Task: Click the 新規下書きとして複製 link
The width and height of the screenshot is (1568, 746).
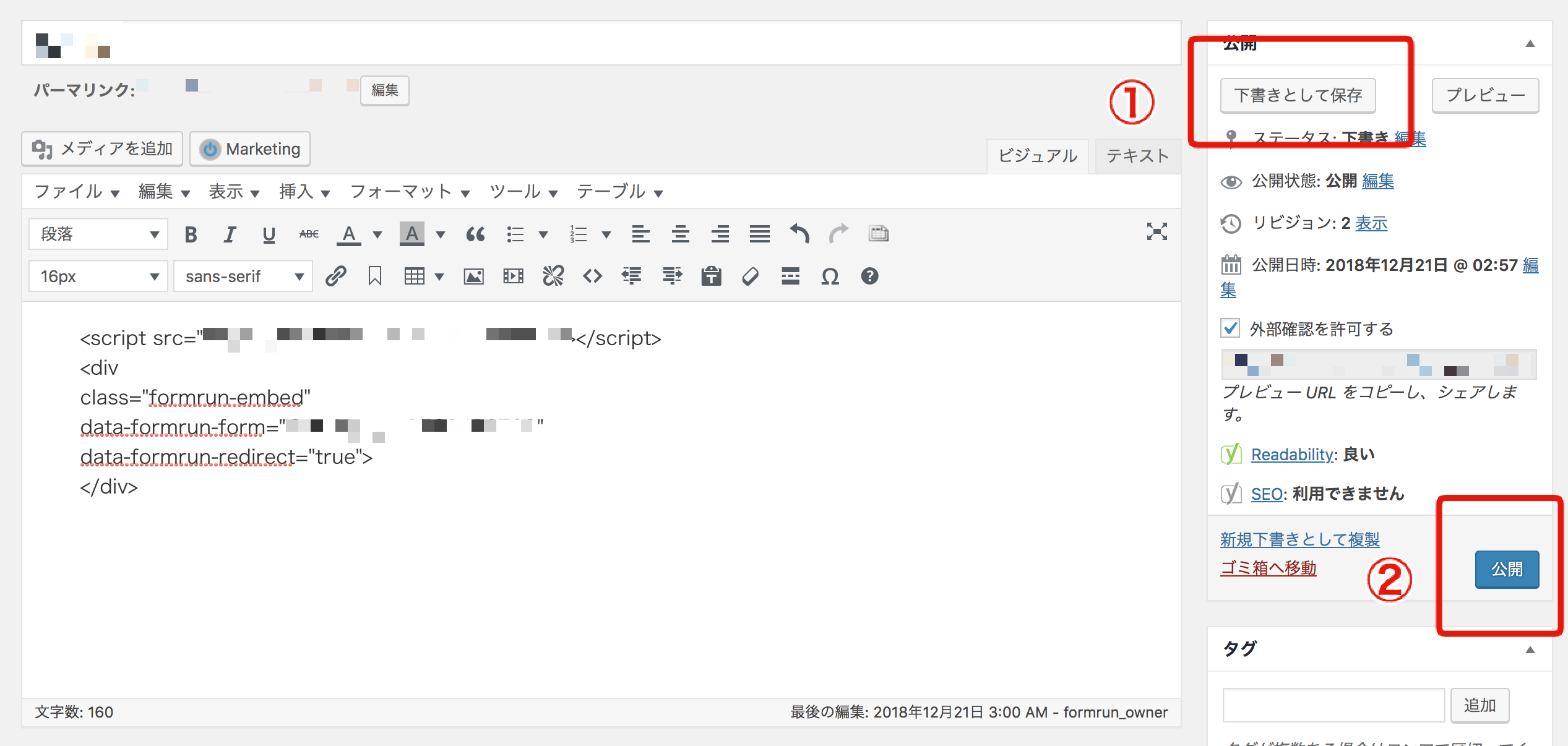Action: pos(1300,539)
